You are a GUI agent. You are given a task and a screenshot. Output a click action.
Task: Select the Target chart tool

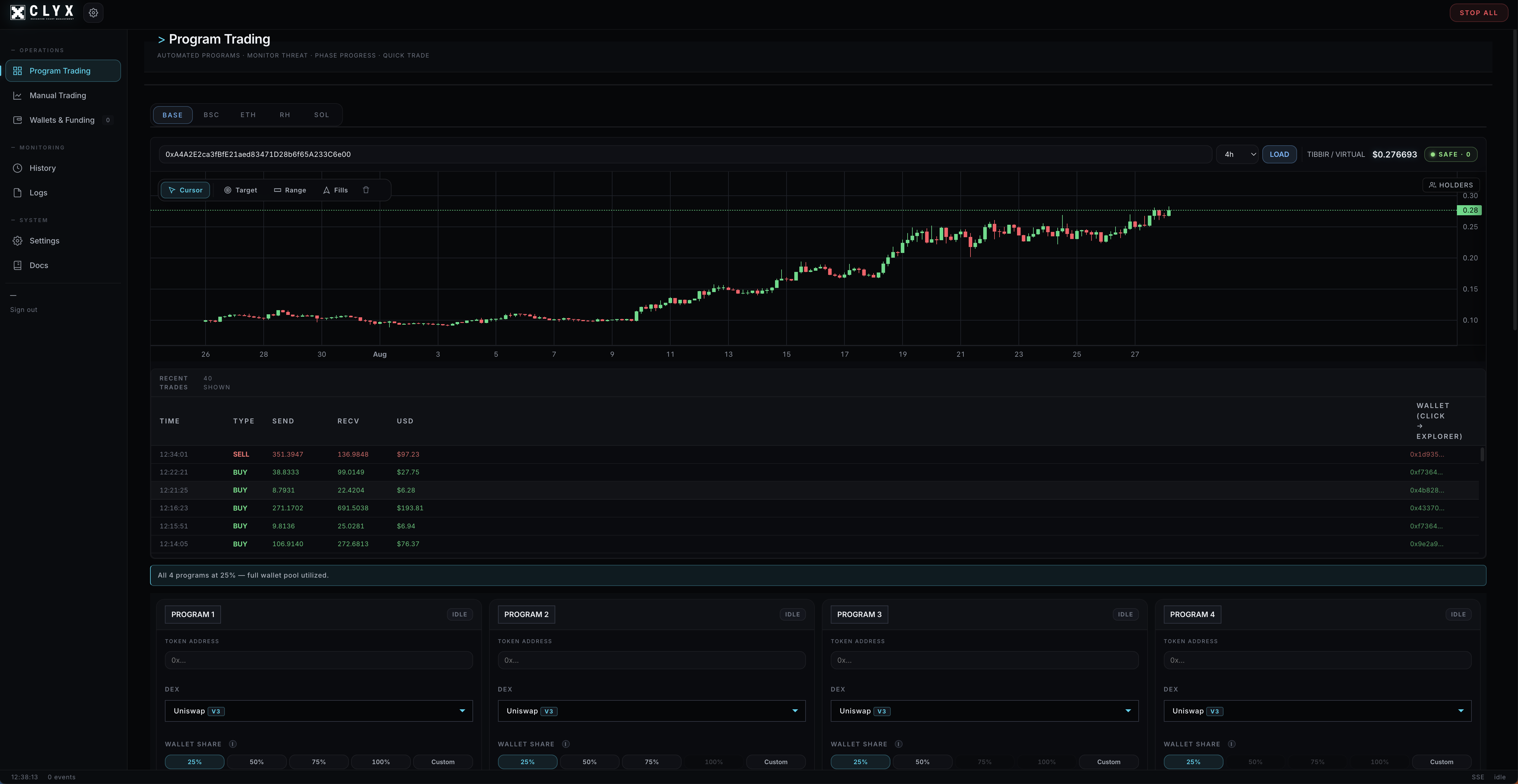[241, 190]
